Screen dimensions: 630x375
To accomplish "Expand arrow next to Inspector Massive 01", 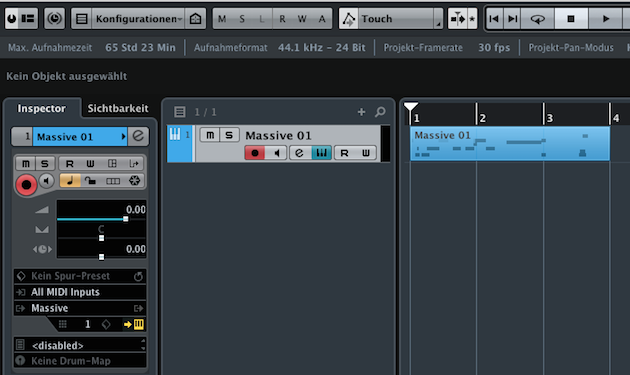I will 123,137.
